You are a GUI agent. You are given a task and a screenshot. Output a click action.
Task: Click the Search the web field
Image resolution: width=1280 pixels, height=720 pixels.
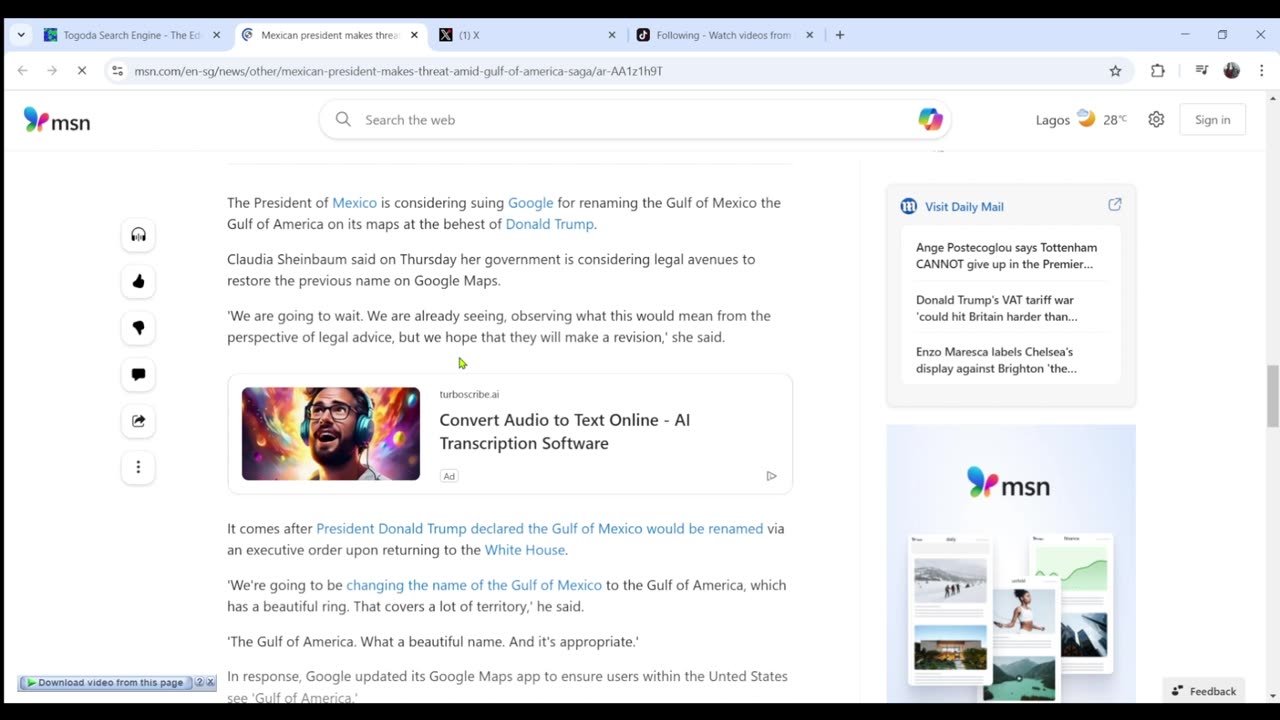(635, 120)
